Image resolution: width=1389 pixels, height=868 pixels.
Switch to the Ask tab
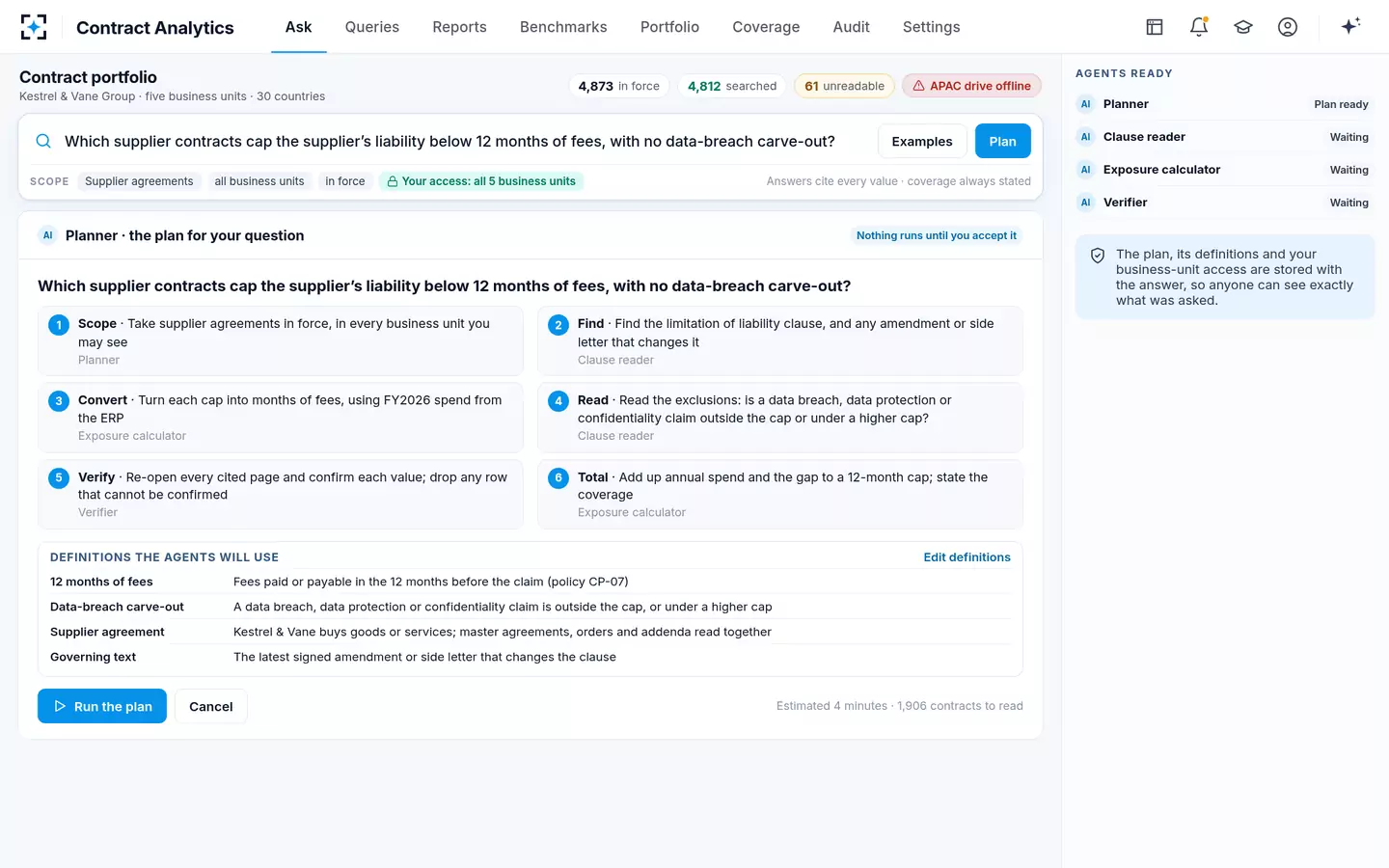click(x=298, y=27)
